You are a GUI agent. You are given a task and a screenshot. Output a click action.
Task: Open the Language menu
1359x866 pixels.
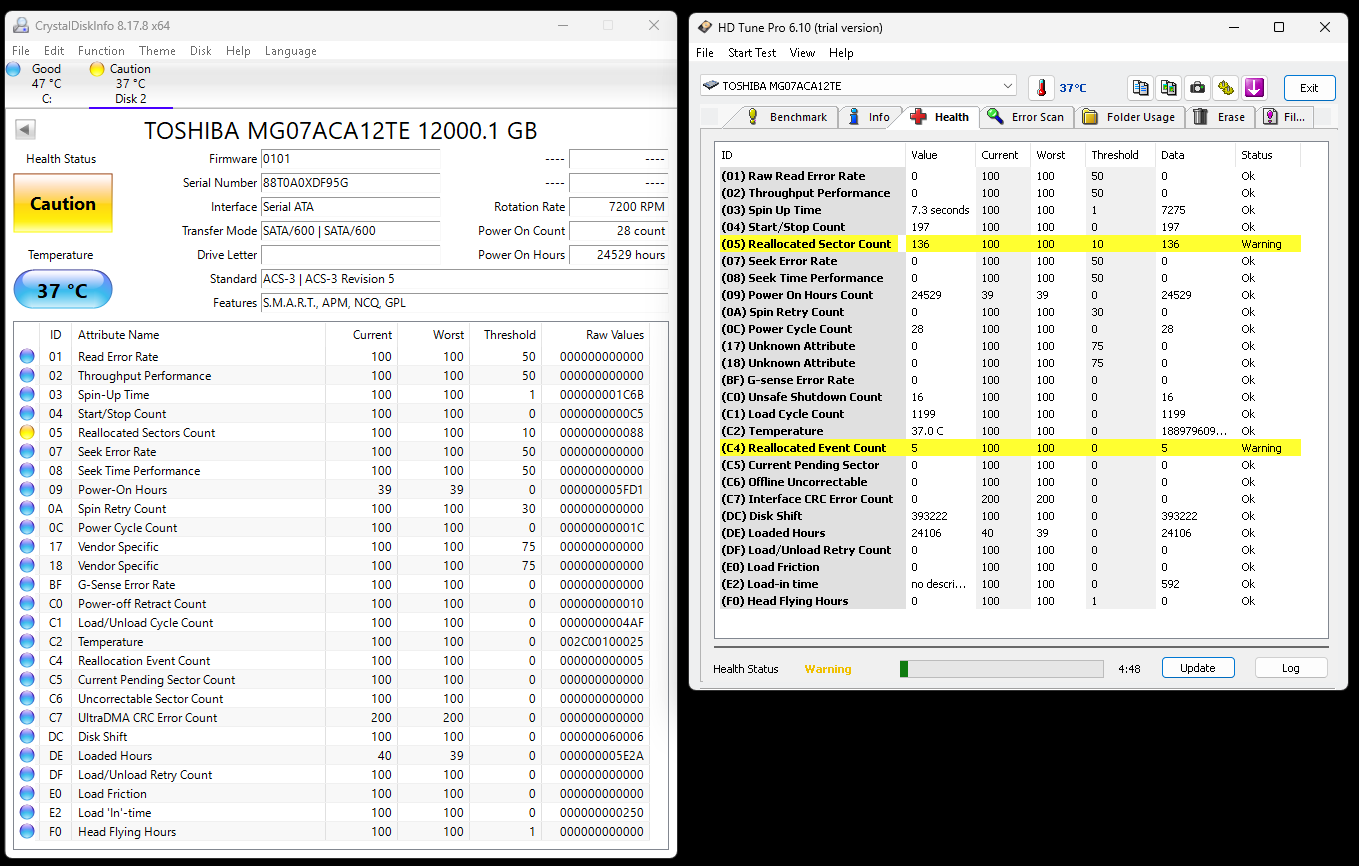[x=290, y=51]
